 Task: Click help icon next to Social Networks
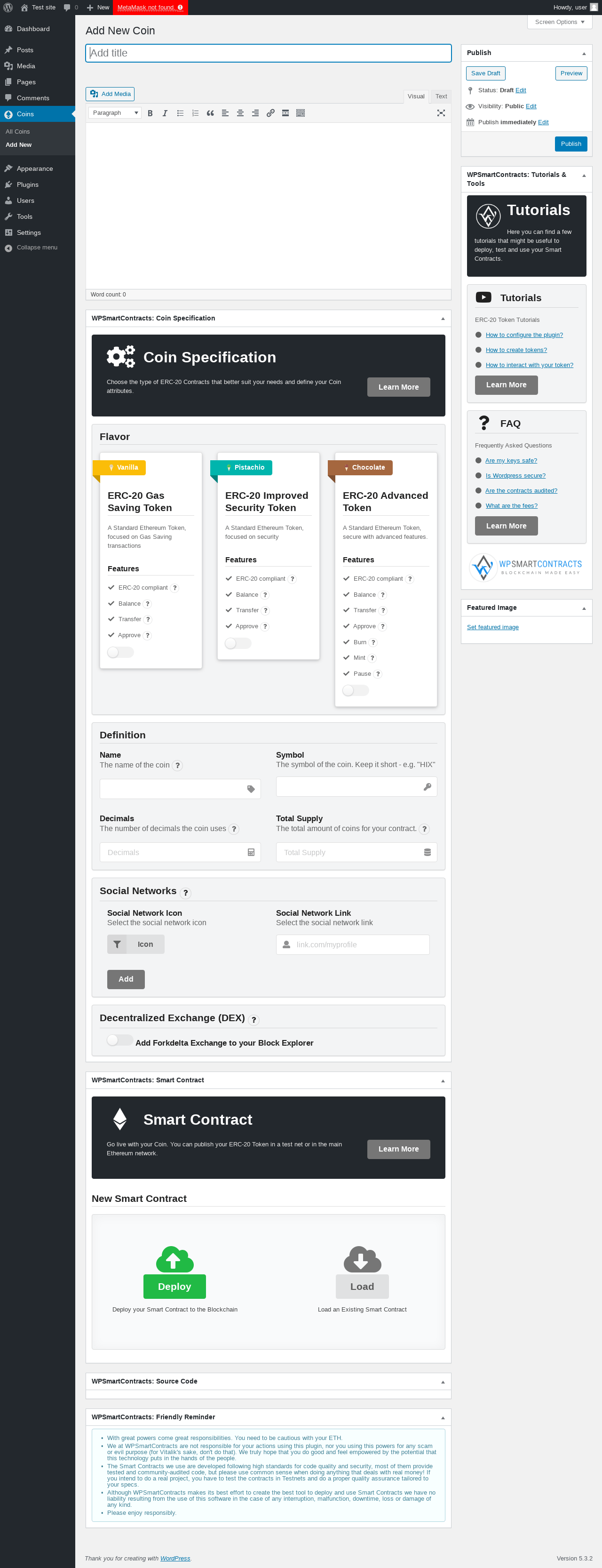pyautogui.click(x=185, y=893)
